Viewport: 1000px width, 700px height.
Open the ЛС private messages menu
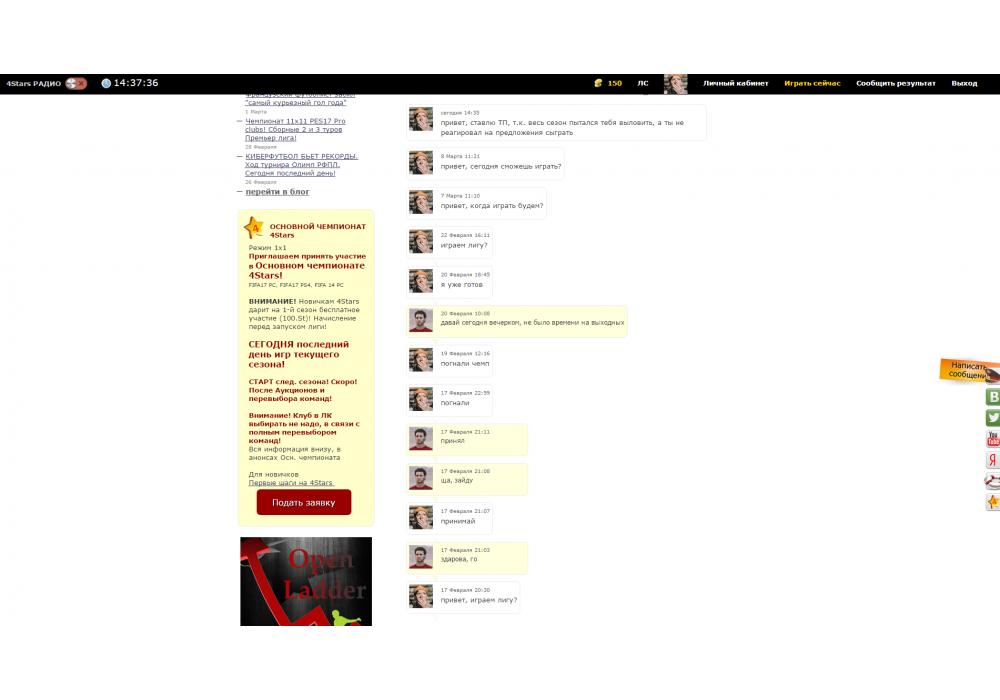tap(643, 84)
